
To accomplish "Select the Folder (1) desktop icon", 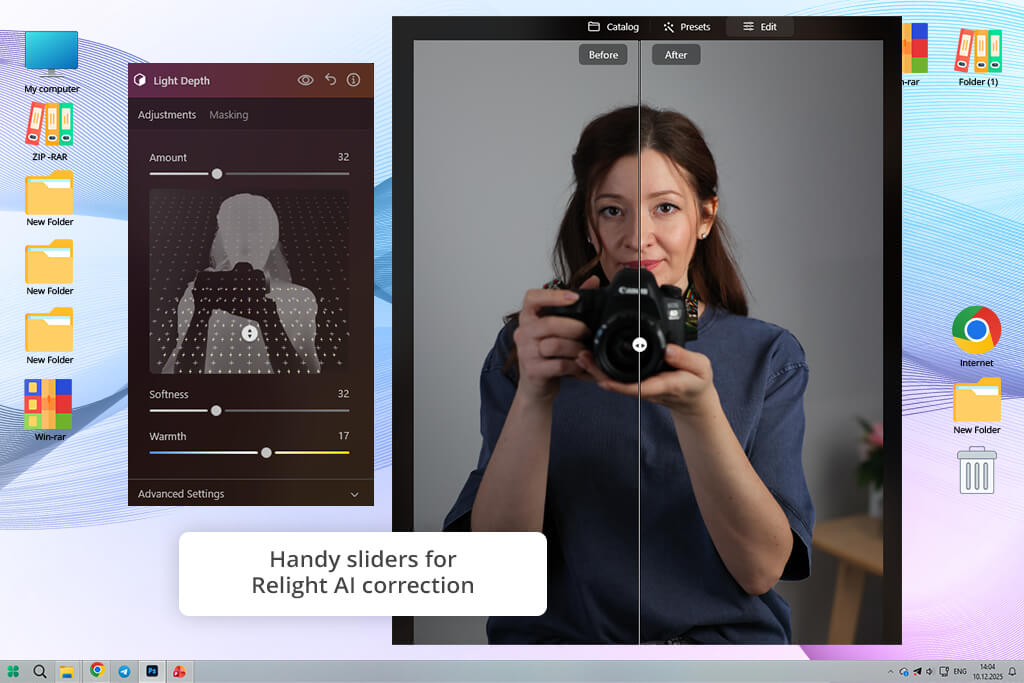I will pyautogui.click(x=978, y=57).
